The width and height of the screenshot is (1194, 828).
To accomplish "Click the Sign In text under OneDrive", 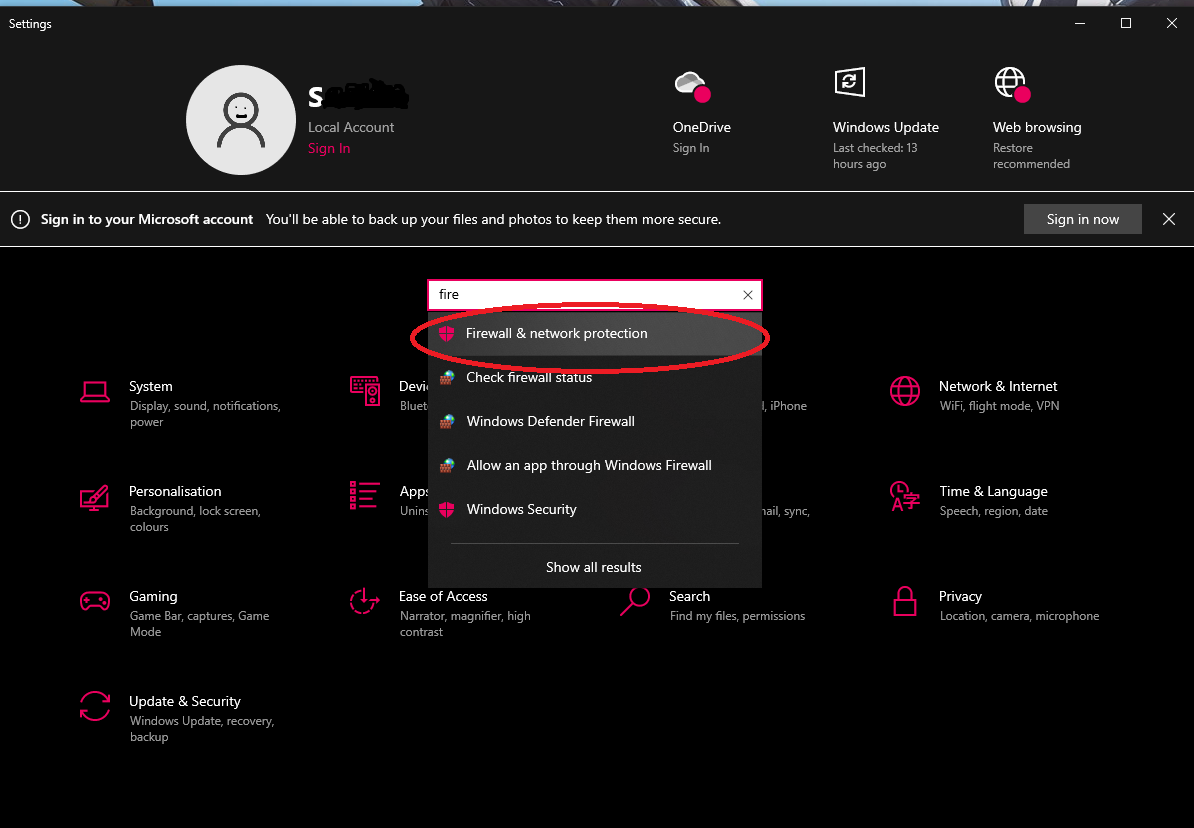I will pos(691,148).
